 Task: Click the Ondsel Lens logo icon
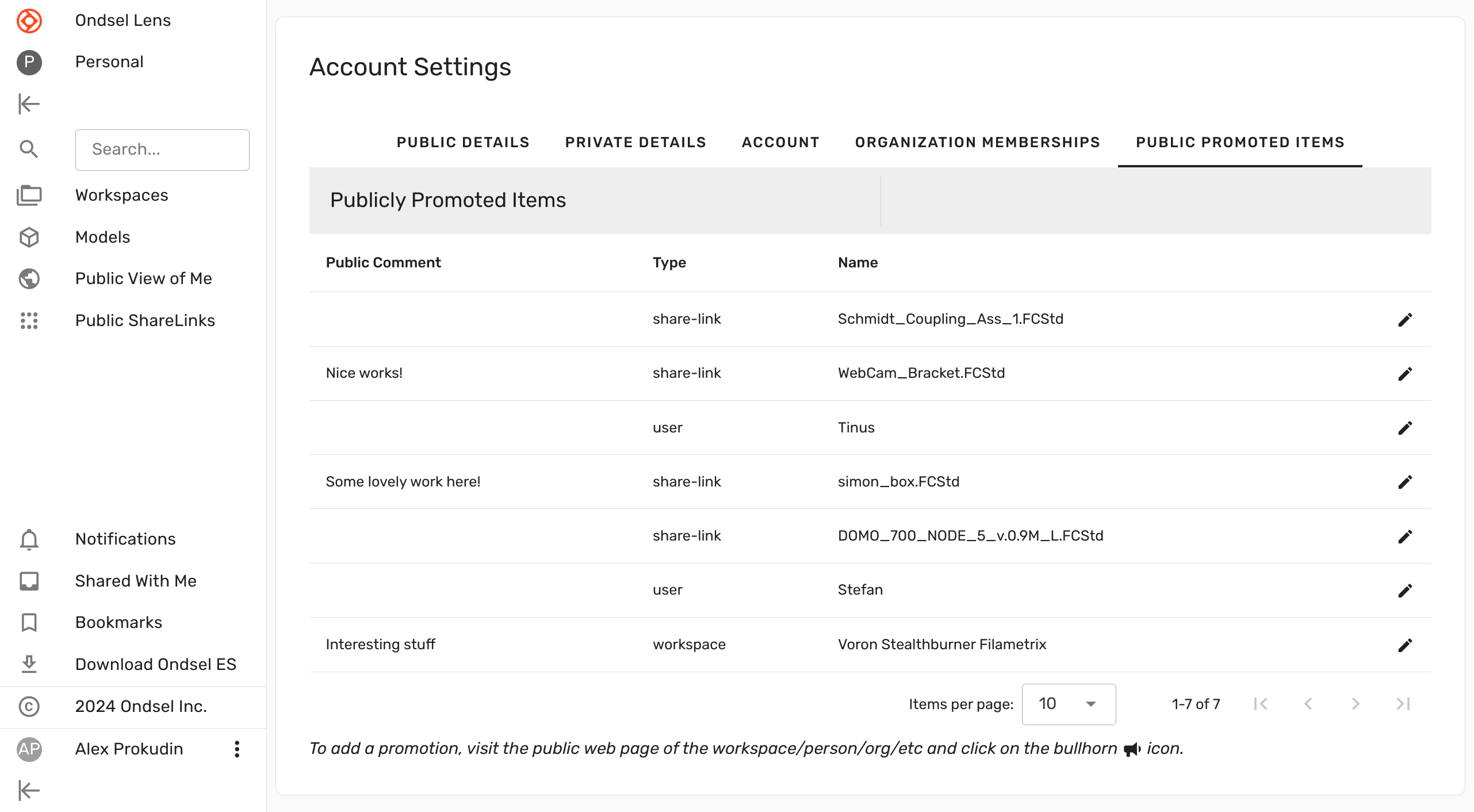(x=29, y=21)
